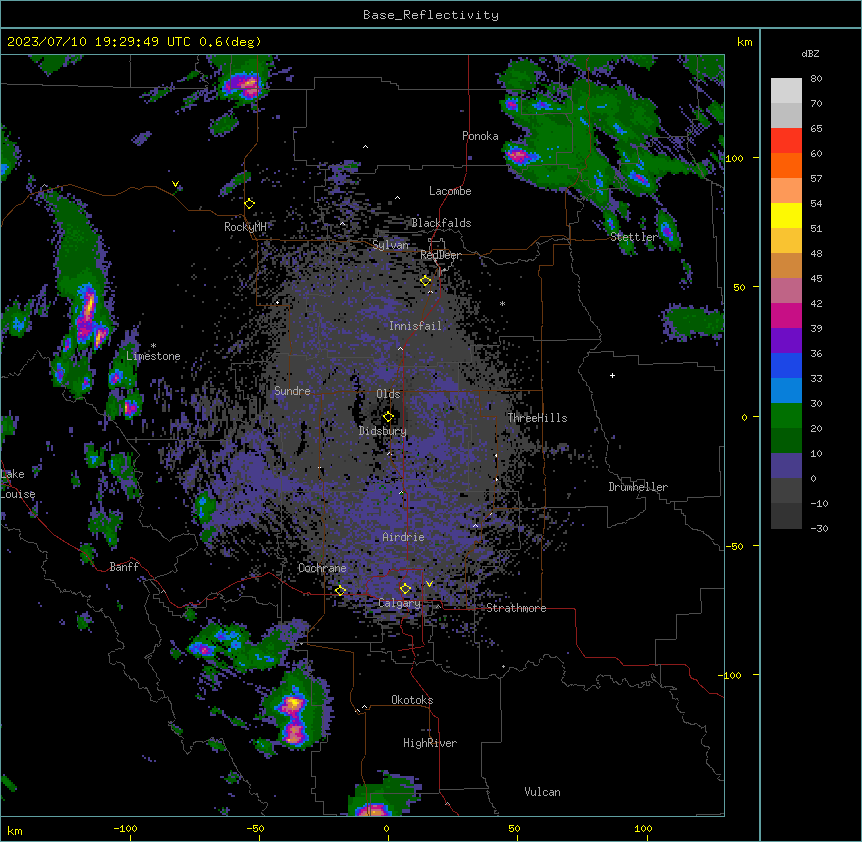
Task: Click the Base_Reflectivity title
Action: coord(431,15)
